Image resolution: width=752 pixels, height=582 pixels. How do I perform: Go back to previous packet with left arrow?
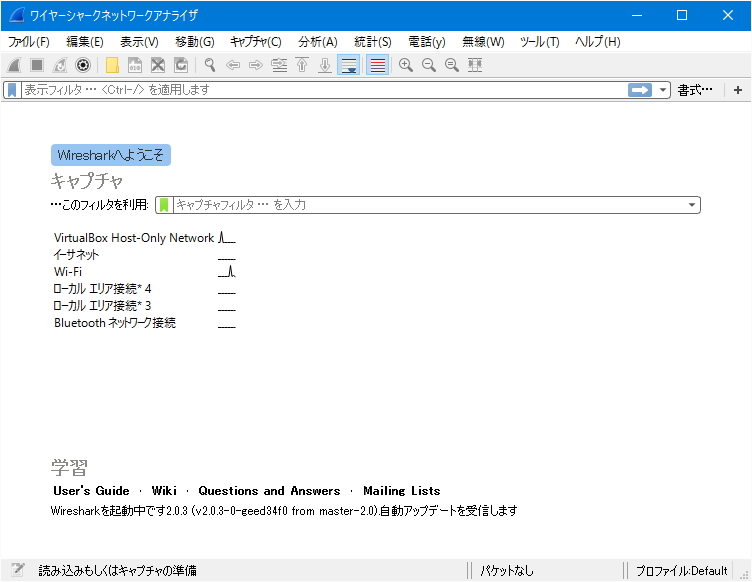233,65
